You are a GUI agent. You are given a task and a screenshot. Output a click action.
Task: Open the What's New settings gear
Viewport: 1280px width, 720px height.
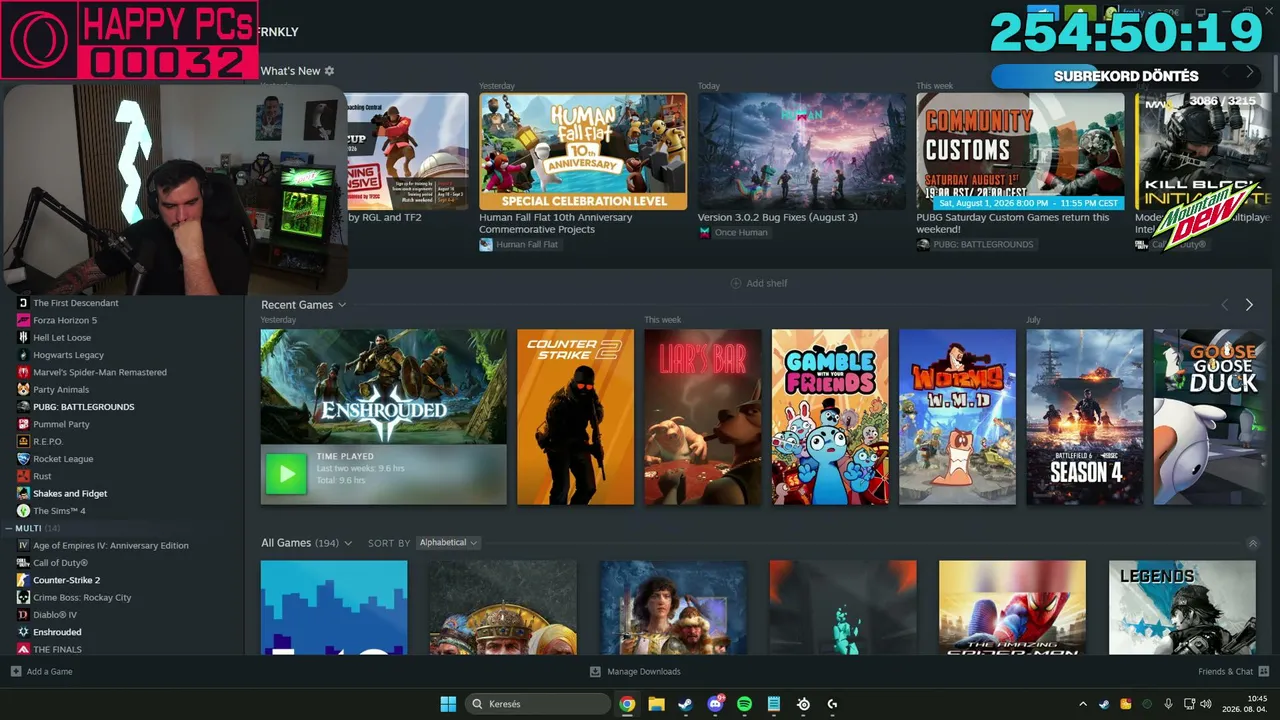coord(329,71)
